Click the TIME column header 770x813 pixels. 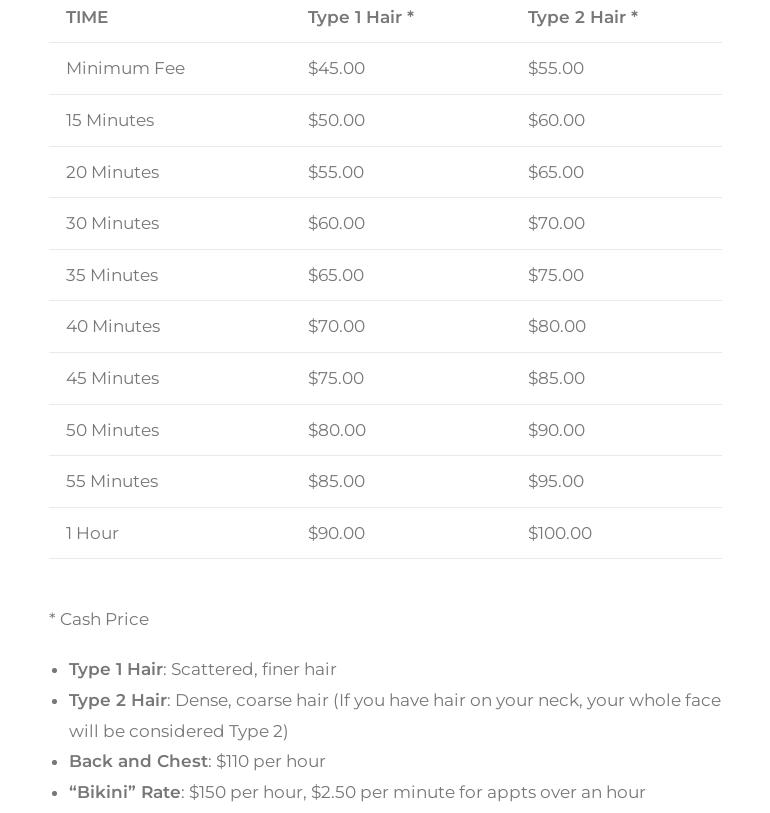tap(87, 17)
